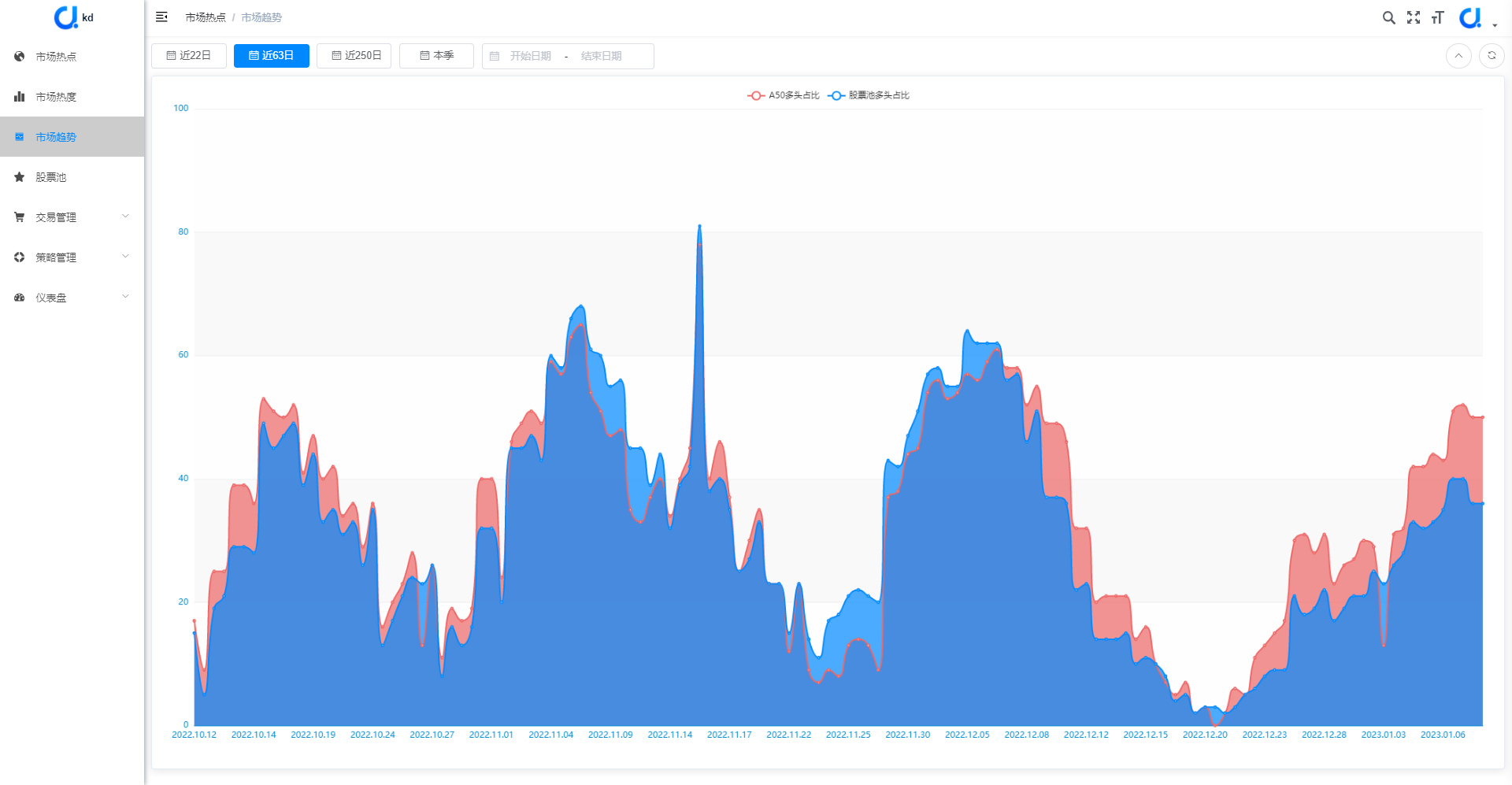Click the x-axis label 2022.11.01
The height and width of the screenshot is (785, 1512).
pos(491,735)
